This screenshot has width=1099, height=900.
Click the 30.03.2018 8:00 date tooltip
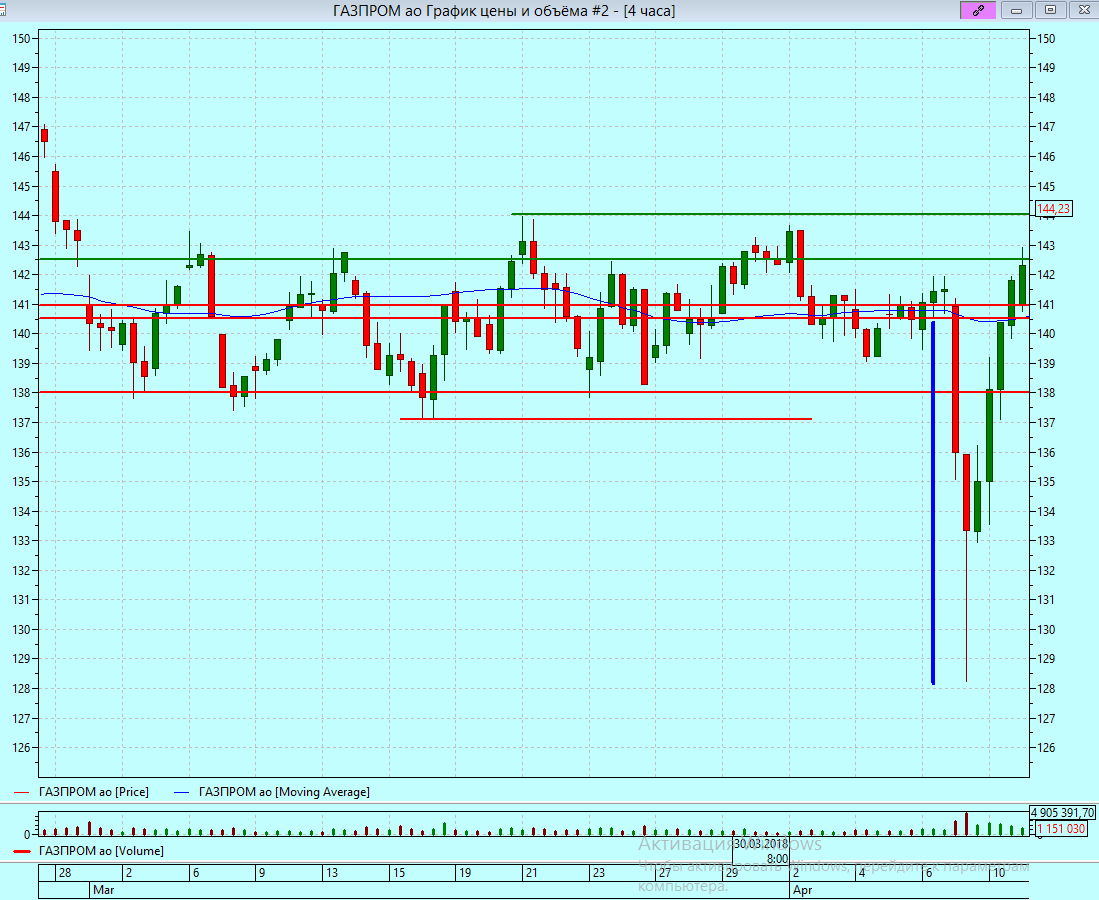tap(761, 851)
